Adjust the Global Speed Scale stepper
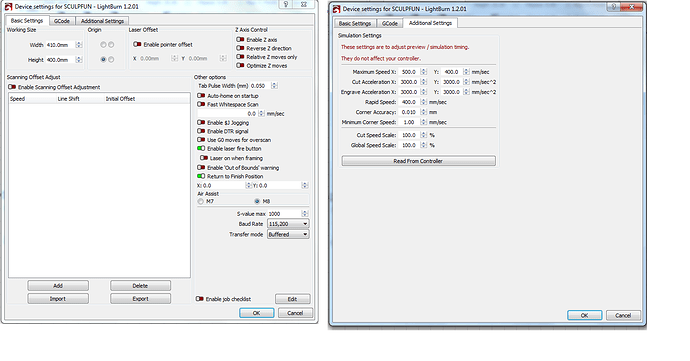Image resolution: width=690 pixels, height=361 pixels. pyautogui.click(x=423, y=145)
